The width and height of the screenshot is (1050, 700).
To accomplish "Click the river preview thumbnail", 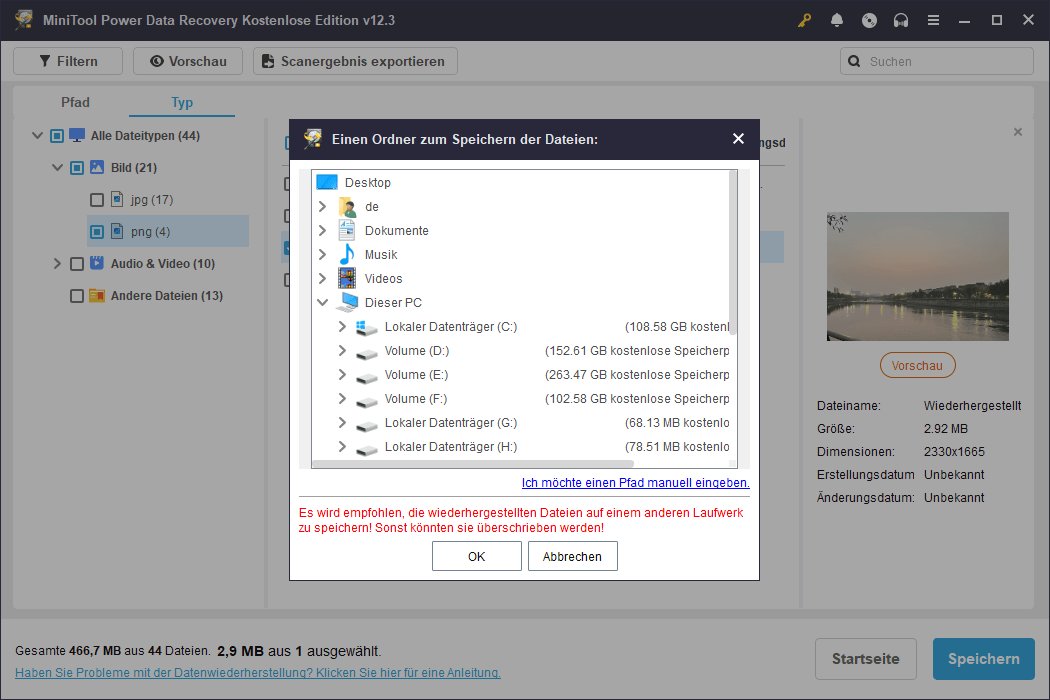I will point(917,276).
